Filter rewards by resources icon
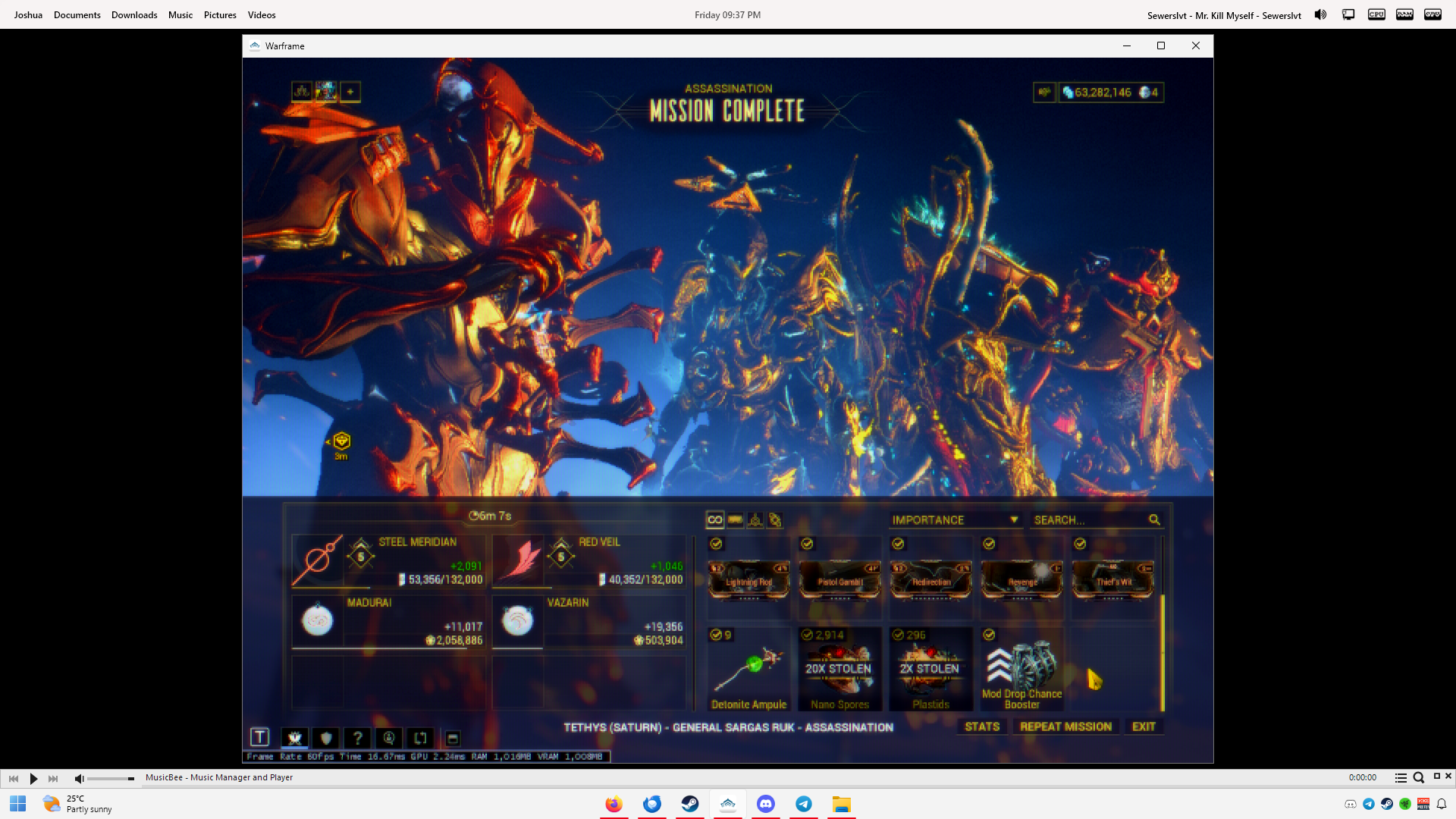Image resolution: width=1456 pixels, height=819 pixels. tap(755, 520)
